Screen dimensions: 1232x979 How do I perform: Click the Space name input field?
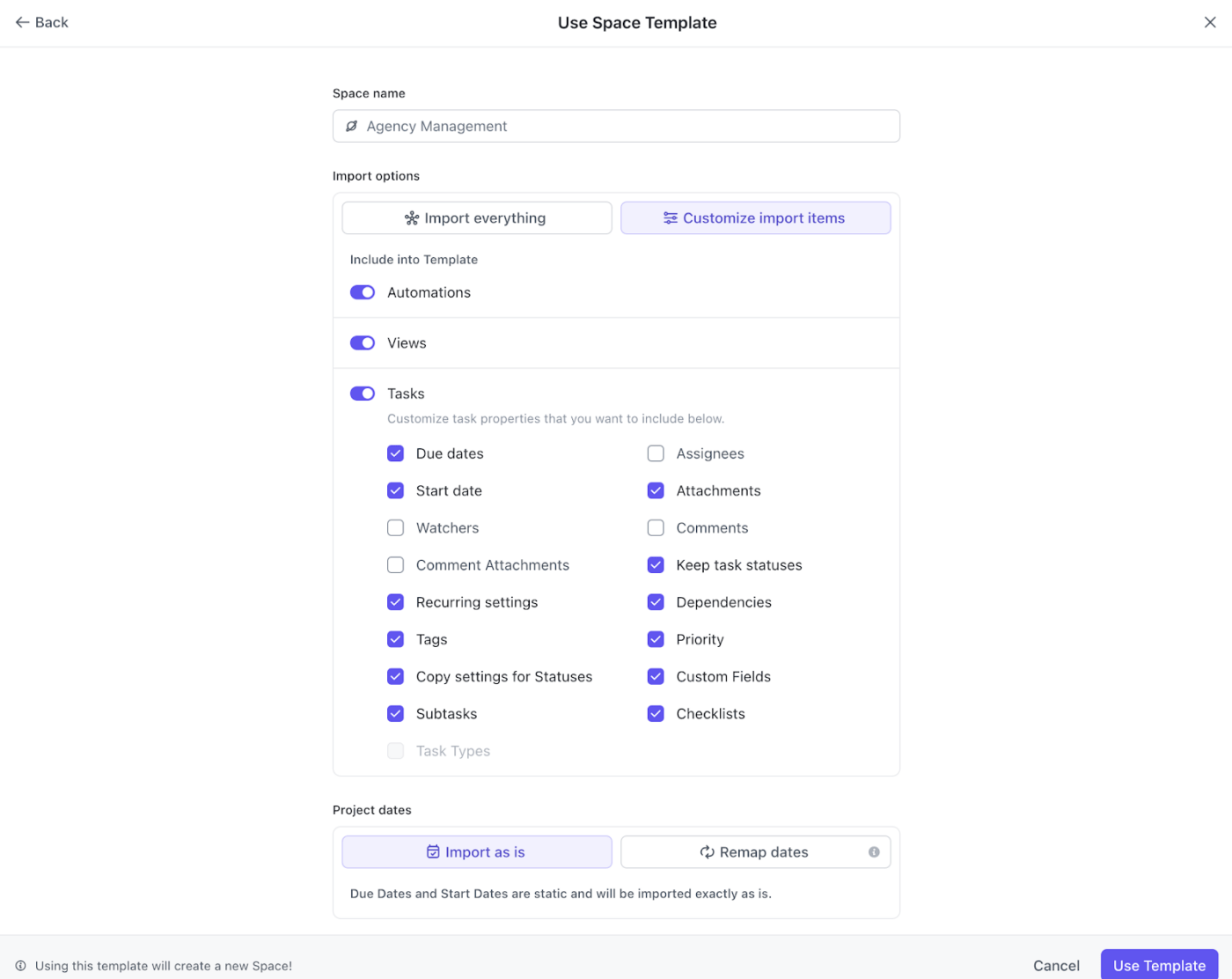tap(616, 126)
